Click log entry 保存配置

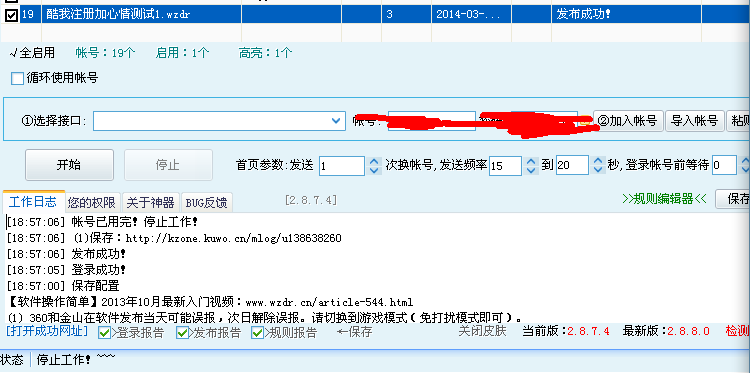pos(63,286)
